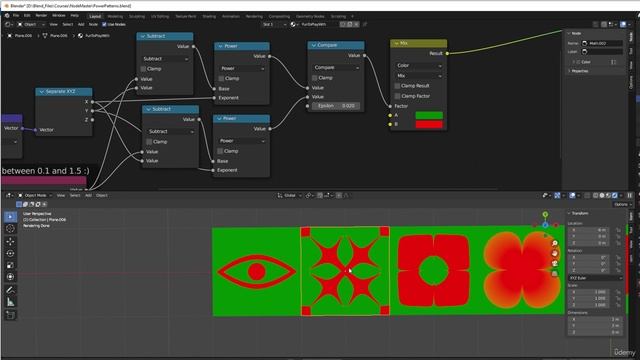This screenshot has height=360, width=640.
Task: Select the Measure tool in viewport toolbar
Action: point(10,302)
